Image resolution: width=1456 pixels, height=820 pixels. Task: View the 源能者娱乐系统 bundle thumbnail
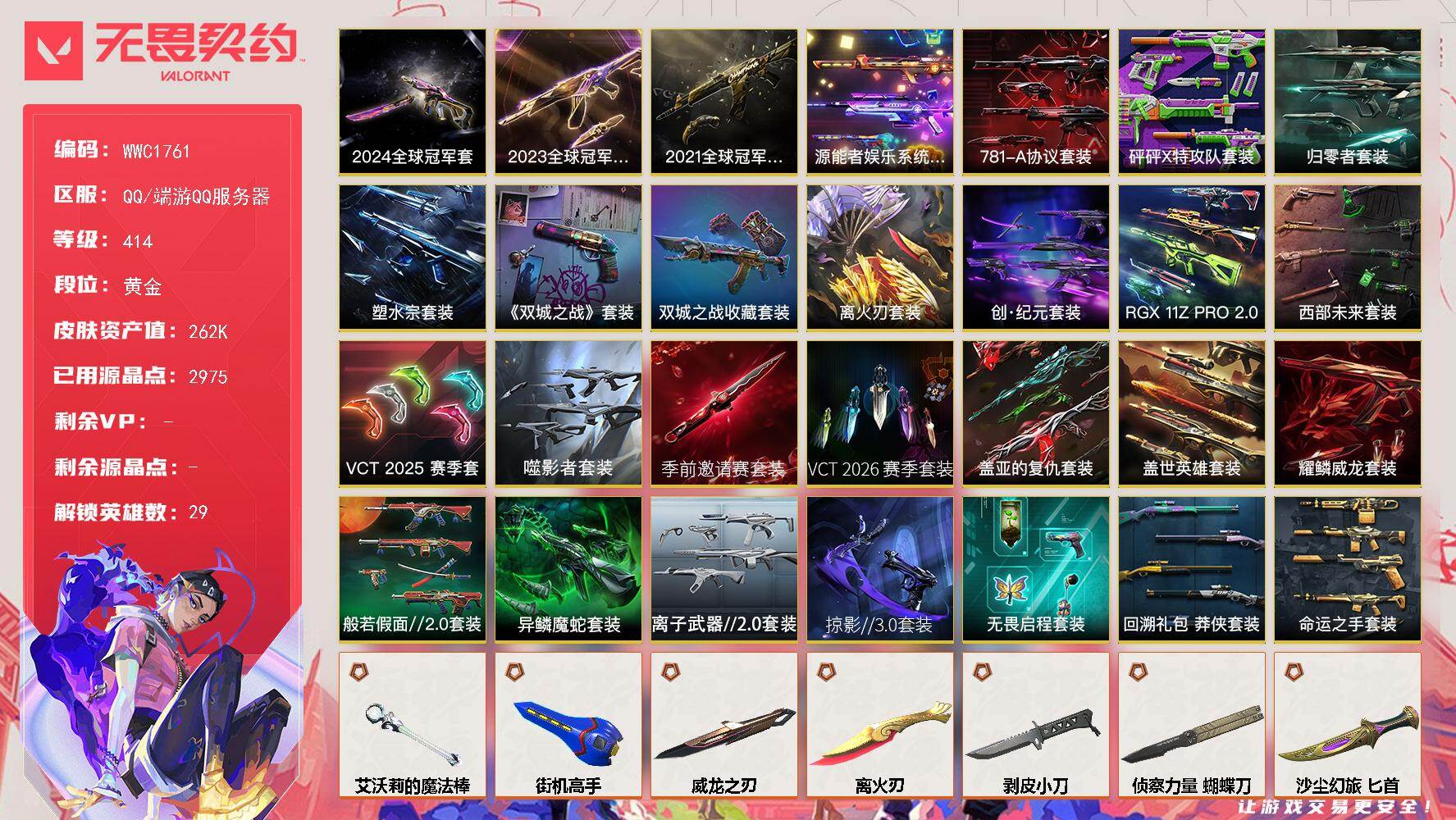click(x=880, y=102)
